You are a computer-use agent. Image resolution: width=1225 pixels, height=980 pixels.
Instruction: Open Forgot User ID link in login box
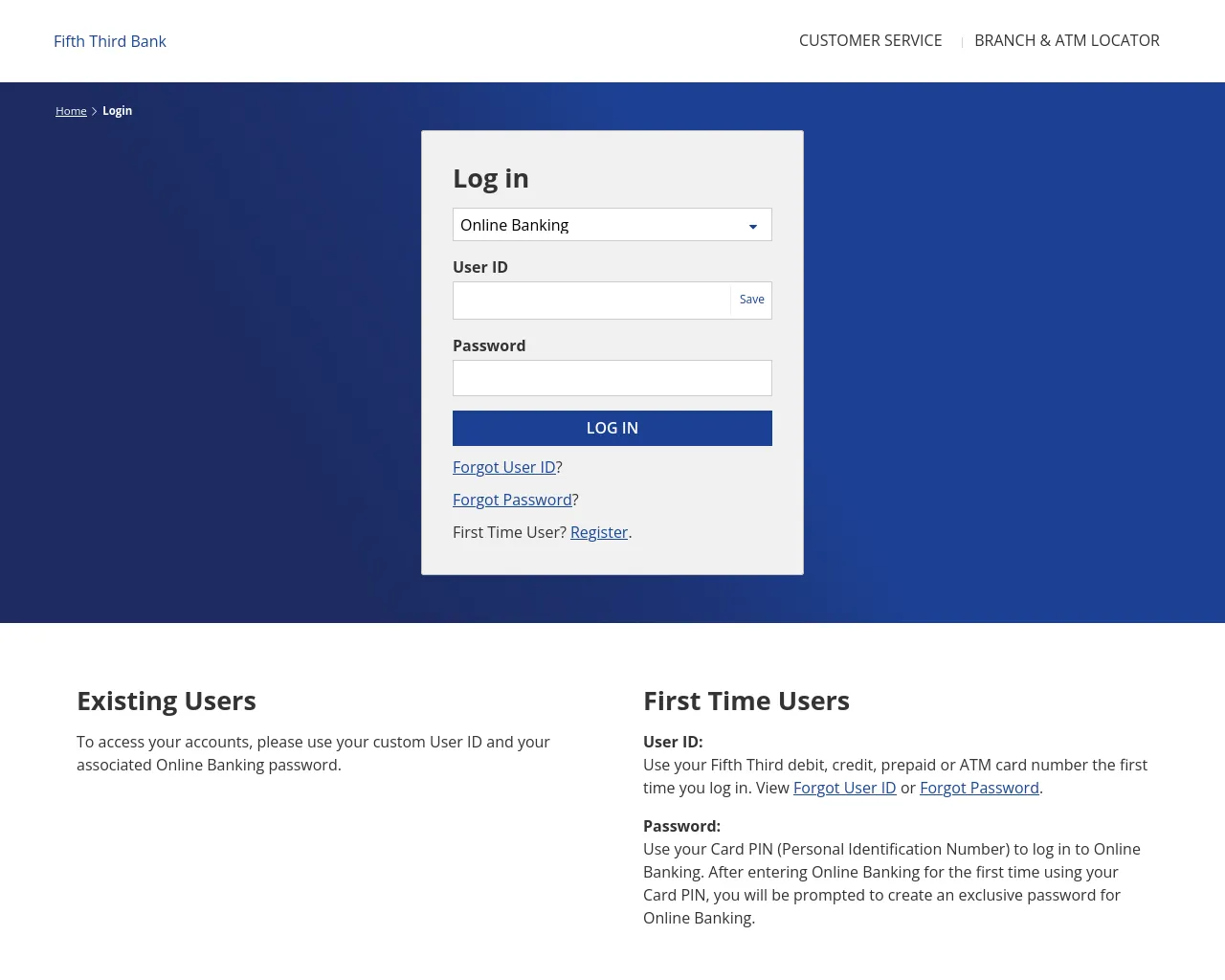(504, 467)
